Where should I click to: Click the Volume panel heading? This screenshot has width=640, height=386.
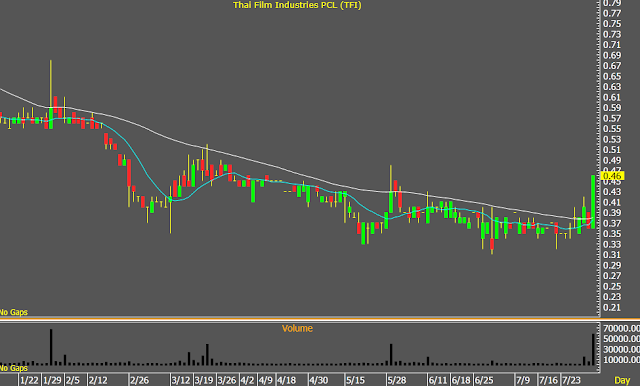(x=297, y=328)
